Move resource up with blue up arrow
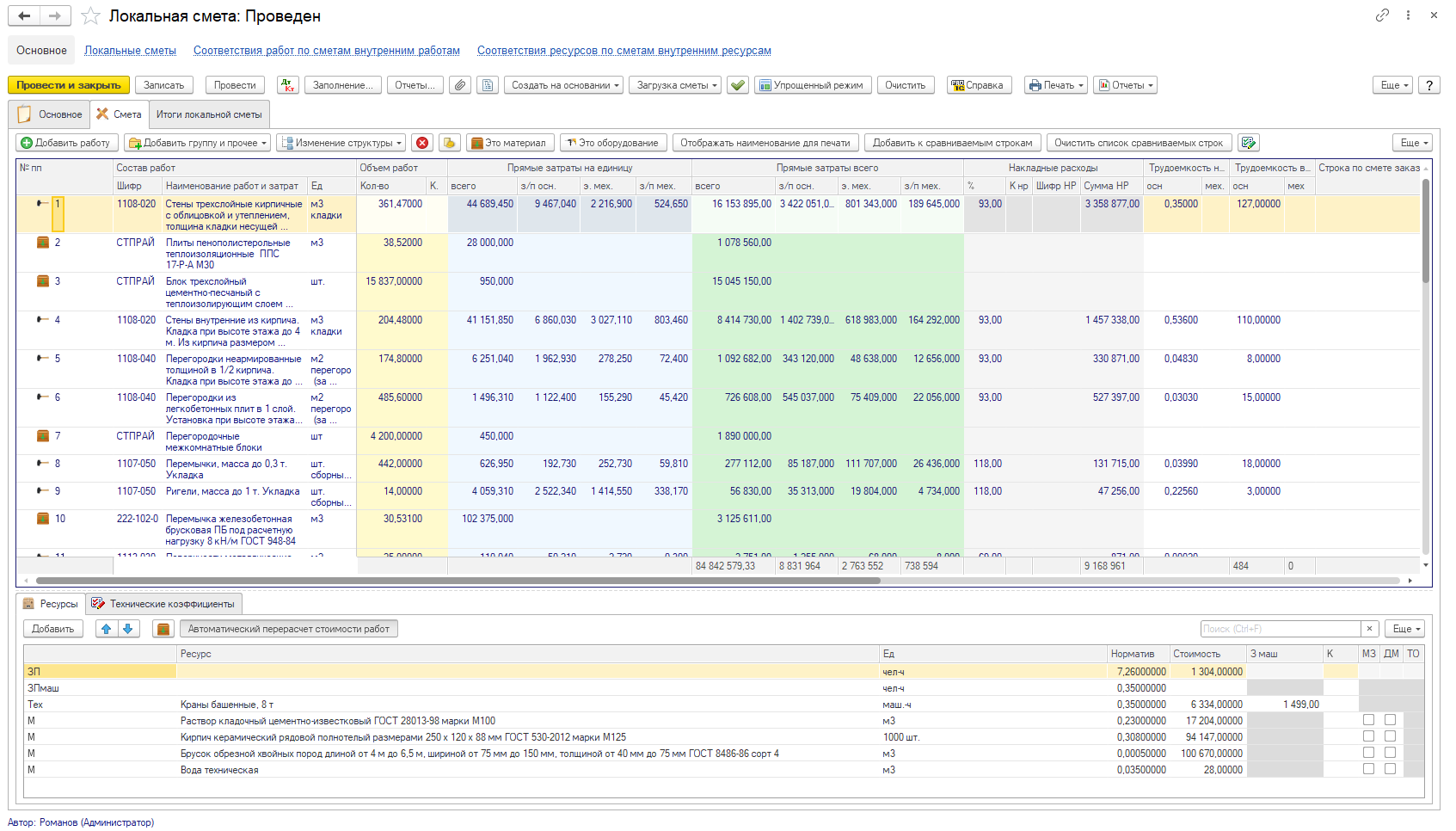Screen dimensions: 1456x831 pyautogui.click(x=107, y=629)
